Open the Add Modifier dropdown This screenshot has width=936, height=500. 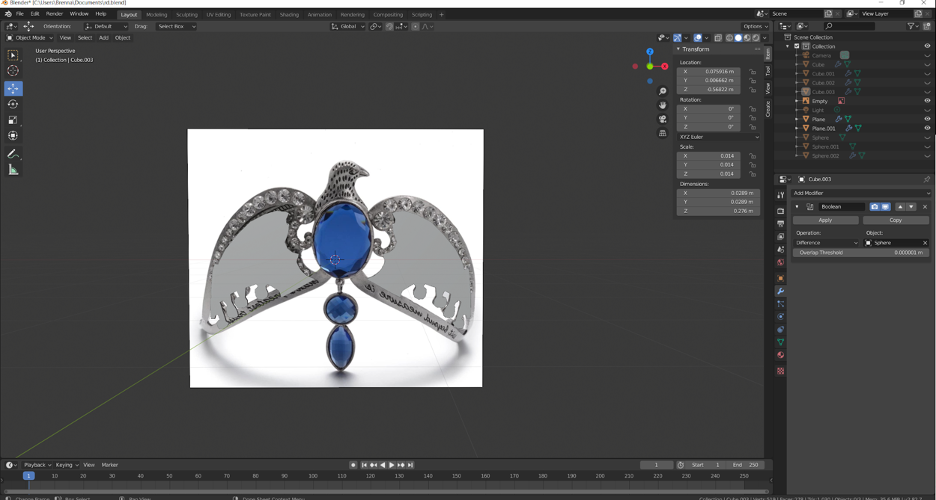tap(861, 193)
